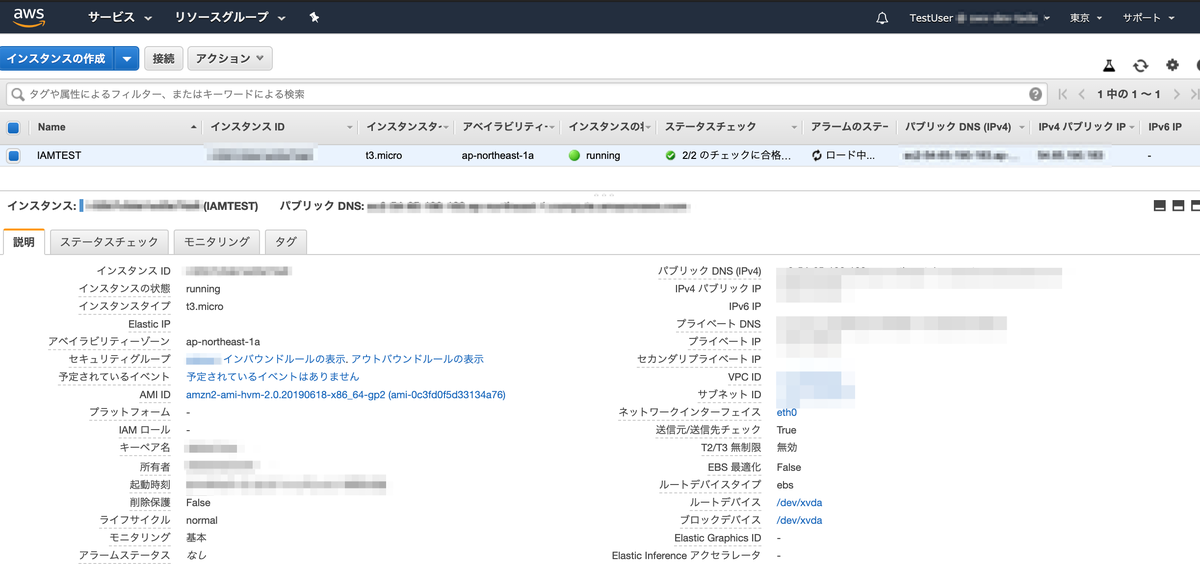Refresh the instance list
This screenshot has width=1200, height=564.
click(x=1140, y=65)
